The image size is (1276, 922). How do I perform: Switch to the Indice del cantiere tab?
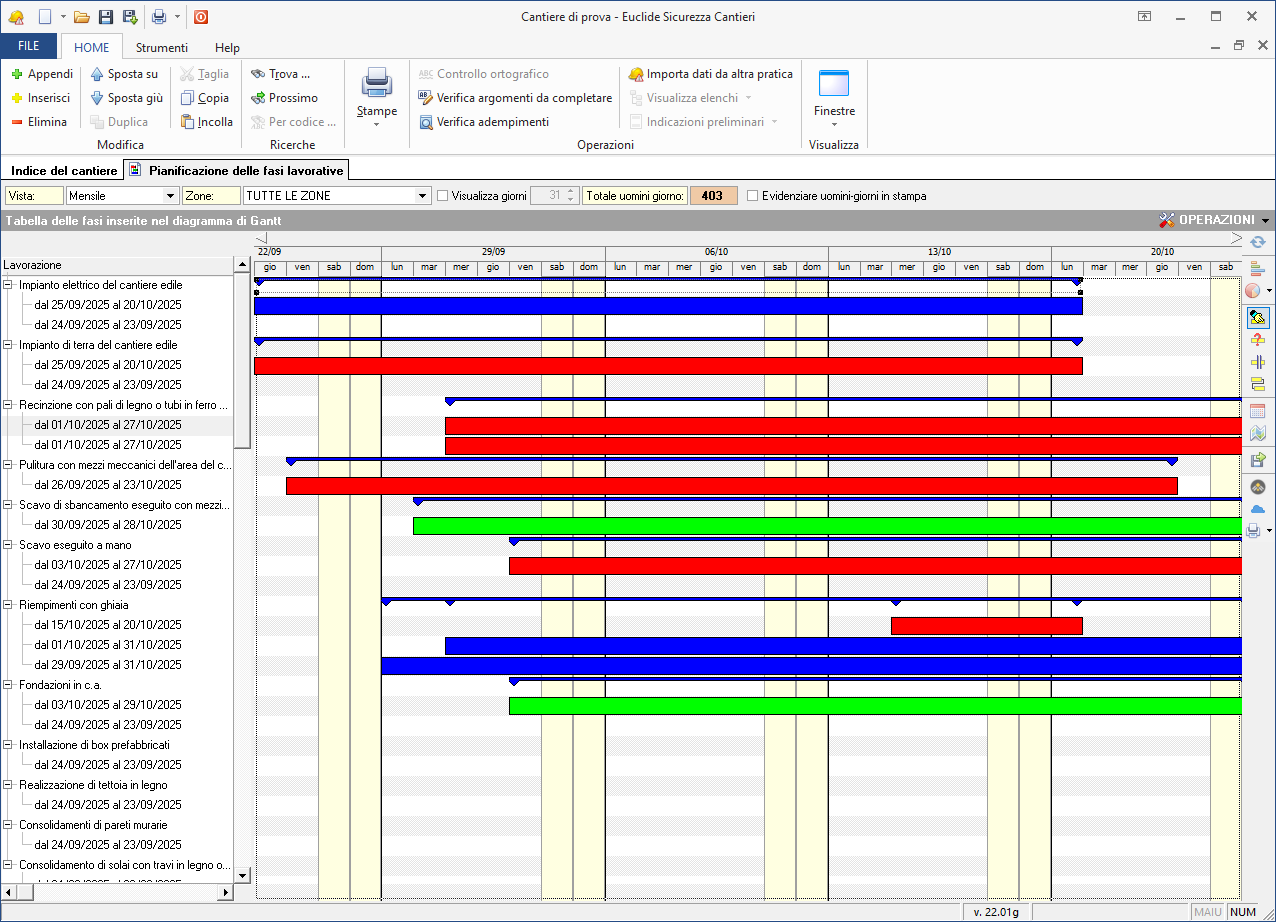click(64, 171)
